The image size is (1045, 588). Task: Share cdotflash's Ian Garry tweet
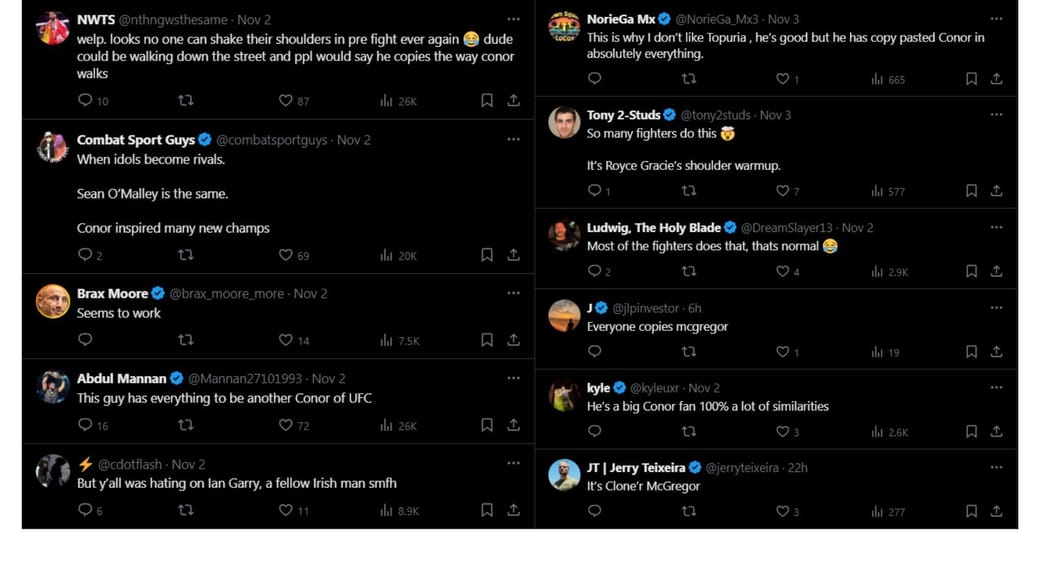point(514,511)
